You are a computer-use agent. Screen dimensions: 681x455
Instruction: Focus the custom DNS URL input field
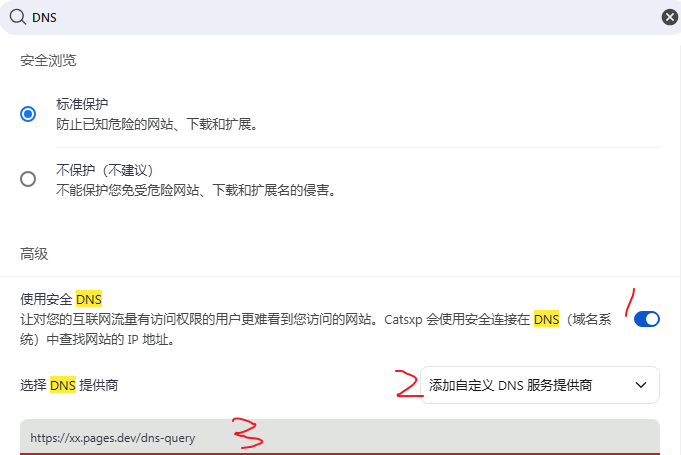(340, 437)
